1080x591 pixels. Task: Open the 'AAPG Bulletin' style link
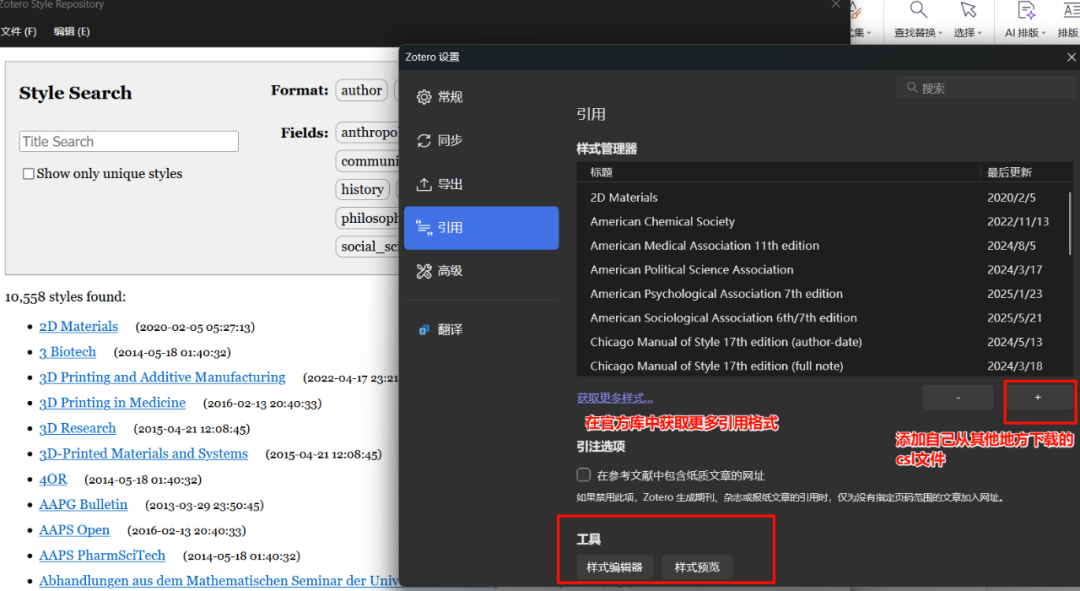pyautogui.click(x=83, y=505)
